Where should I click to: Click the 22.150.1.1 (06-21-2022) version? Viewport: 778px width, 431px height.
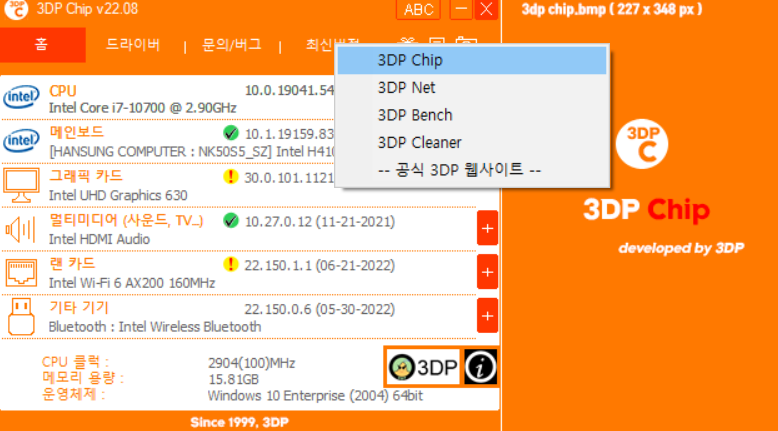(x=320, y=265)
